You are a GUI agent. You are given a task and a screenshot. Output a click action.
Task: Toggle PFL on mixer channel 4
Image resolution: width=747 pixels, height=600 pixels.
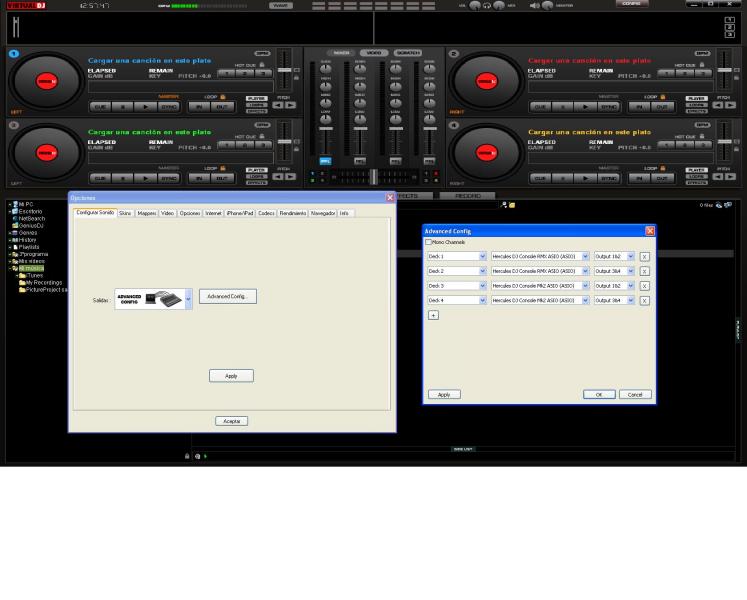429,161
